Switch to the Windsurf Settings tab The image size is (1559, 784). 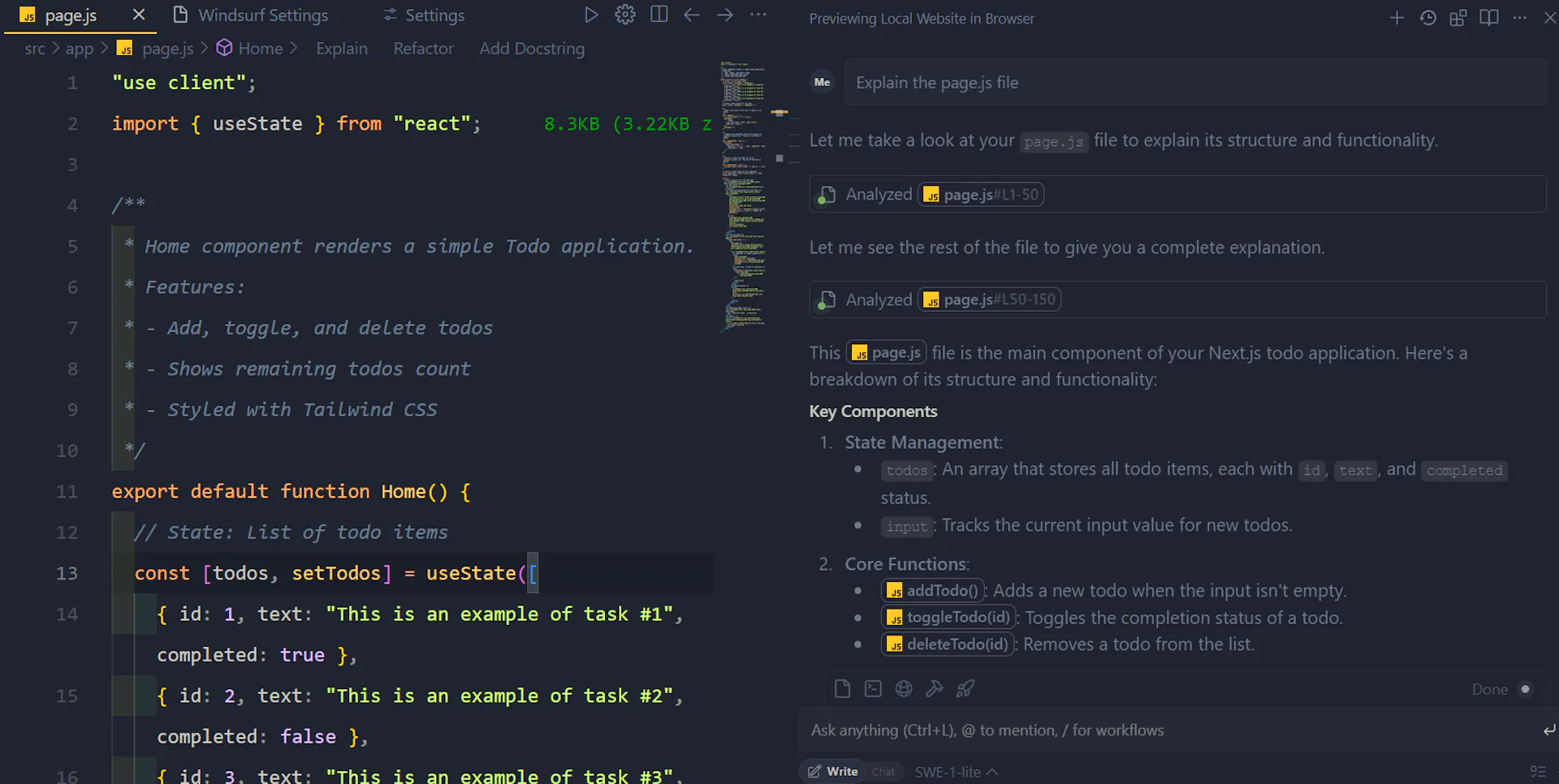[x=262, y=15]
